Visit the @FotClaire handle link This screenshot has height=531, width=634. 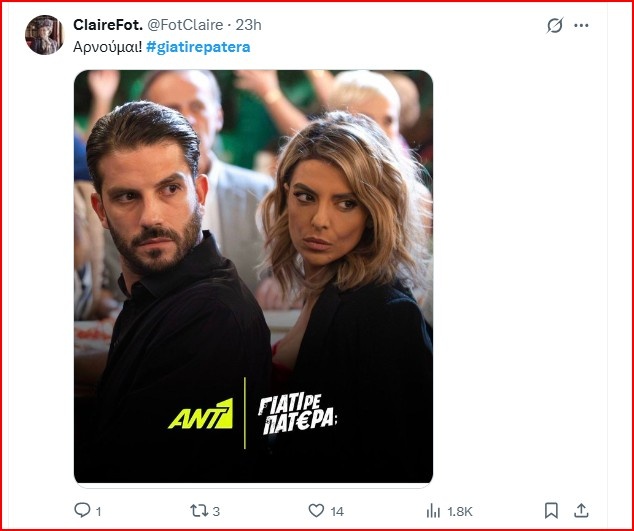point(185,24)
